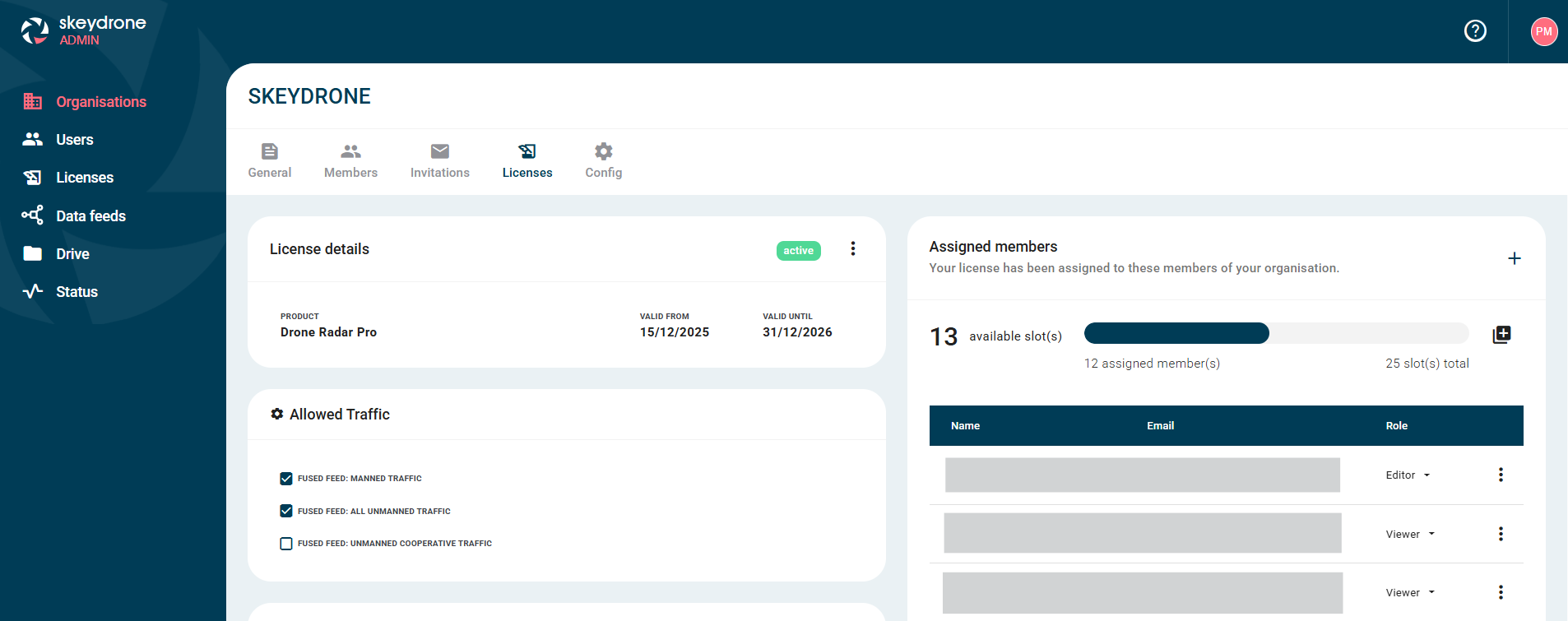Click the assigned slots progress bar
1568x621 pixels.
[1275, 333]
